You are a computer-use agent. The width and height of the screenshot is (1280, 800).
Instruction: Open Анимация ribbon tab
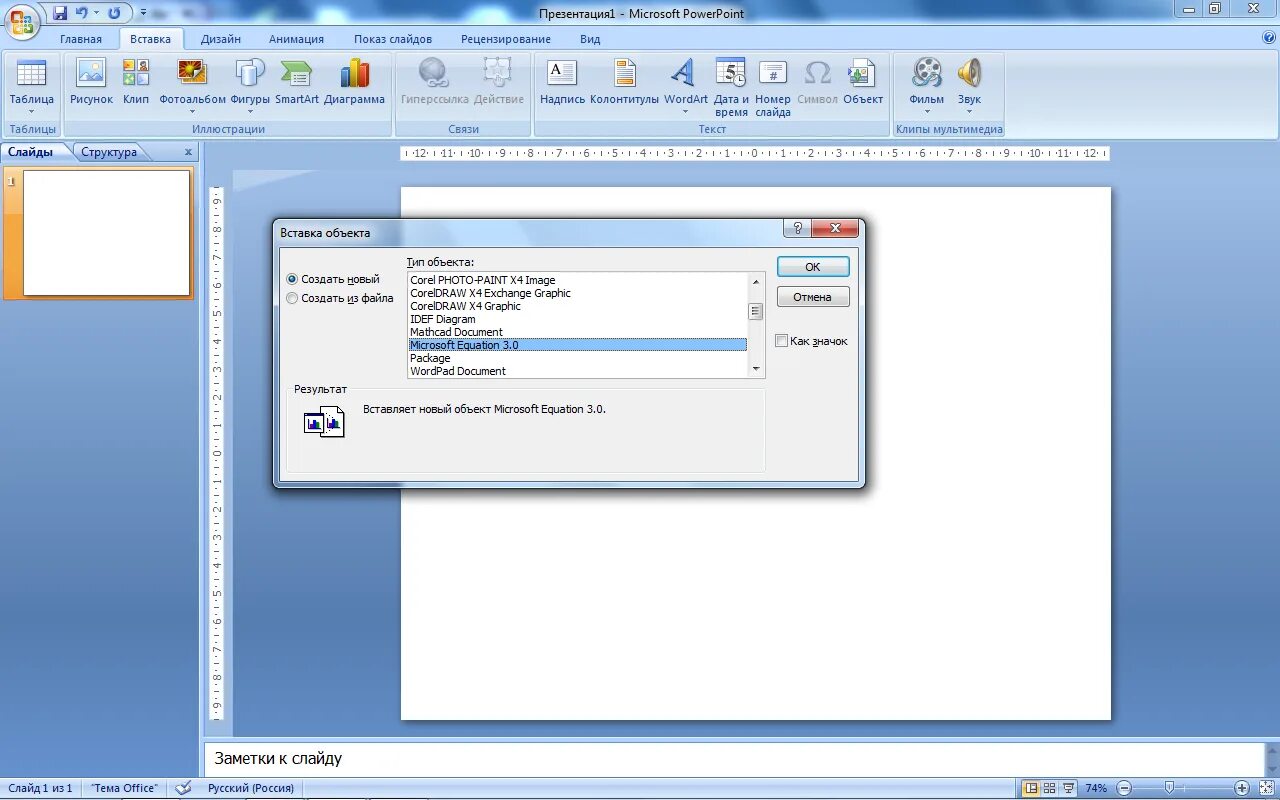[x=296, y=39]
